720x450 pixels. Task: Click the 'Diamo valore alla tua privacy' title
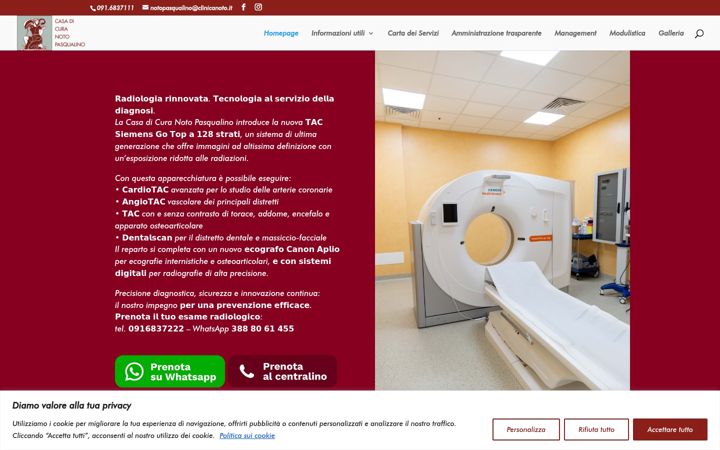72,405
